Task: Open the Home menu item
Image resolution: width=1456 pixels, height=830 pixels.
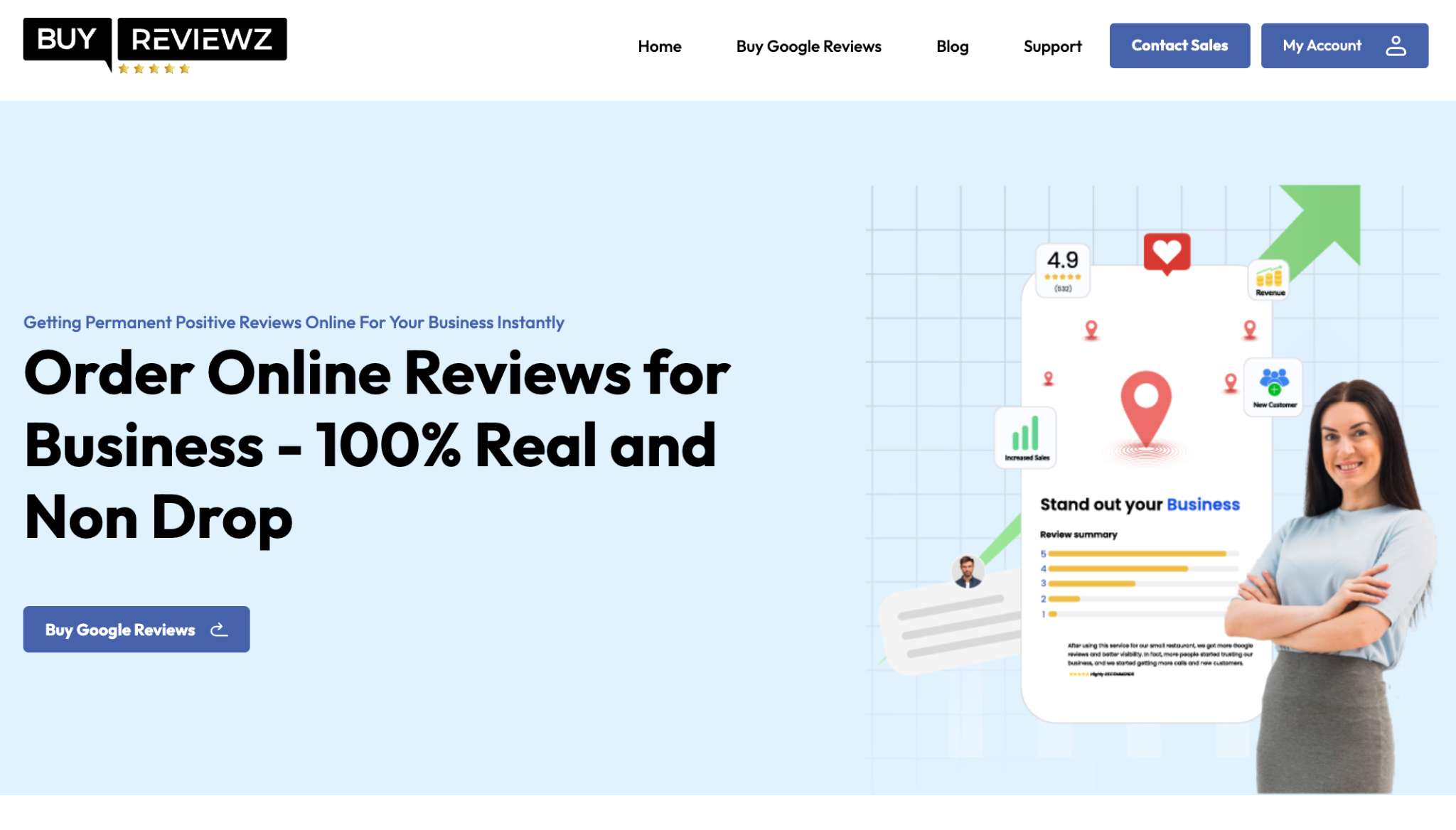Action: 659,46
